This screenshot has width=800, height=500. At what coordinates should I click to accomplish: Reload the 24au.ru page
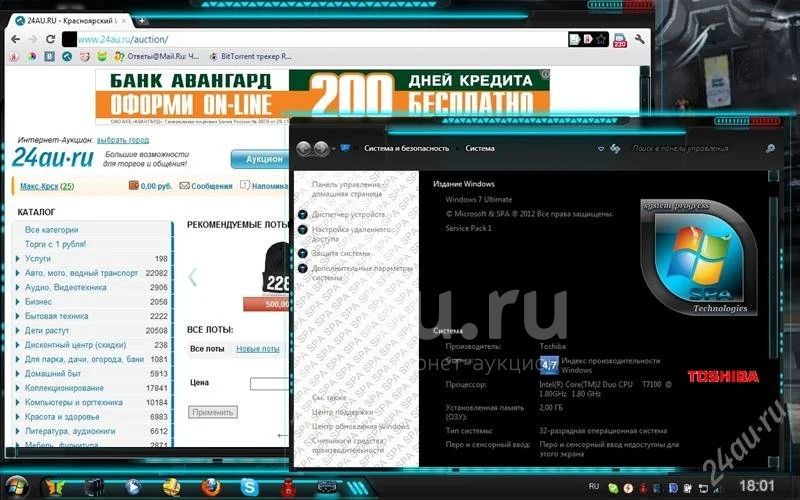50,39
